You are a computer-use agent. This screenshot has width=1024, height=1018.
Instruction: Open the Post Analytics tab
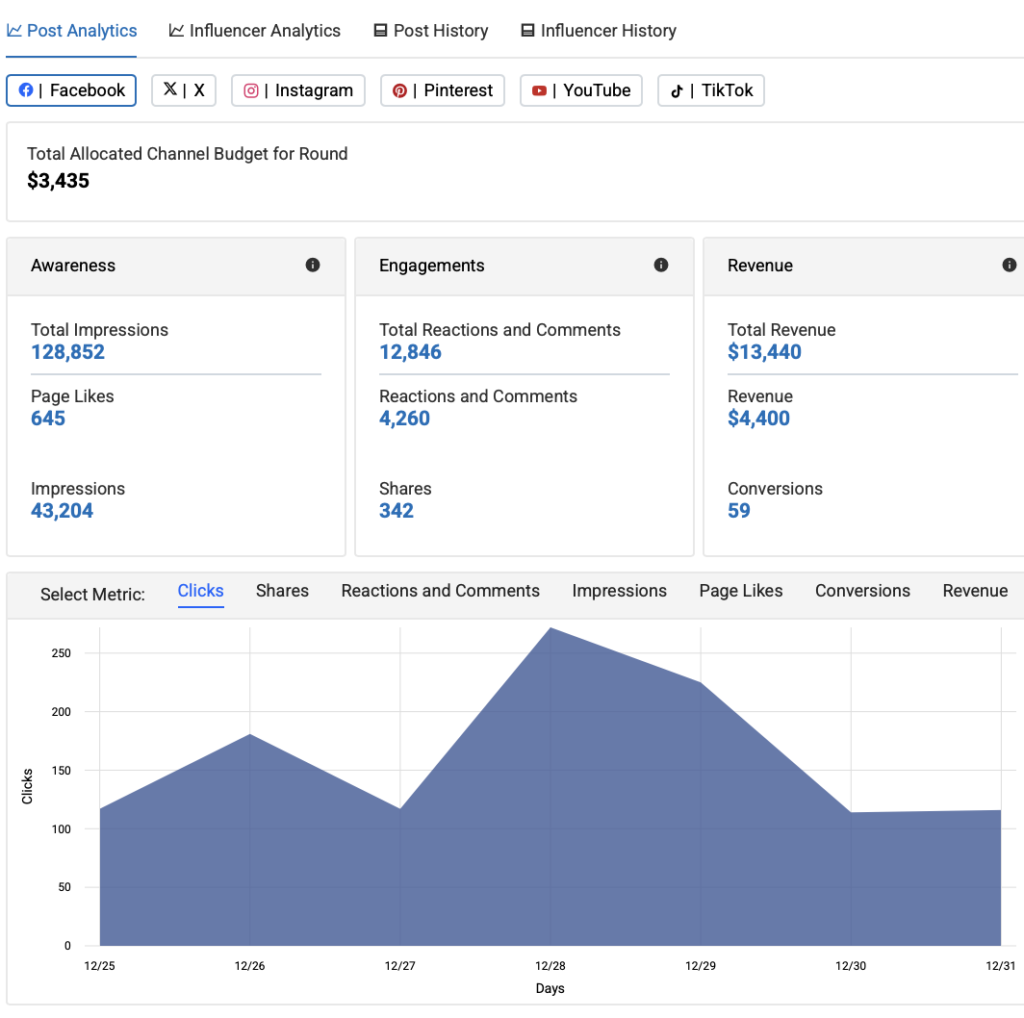(x=72, y=31)
